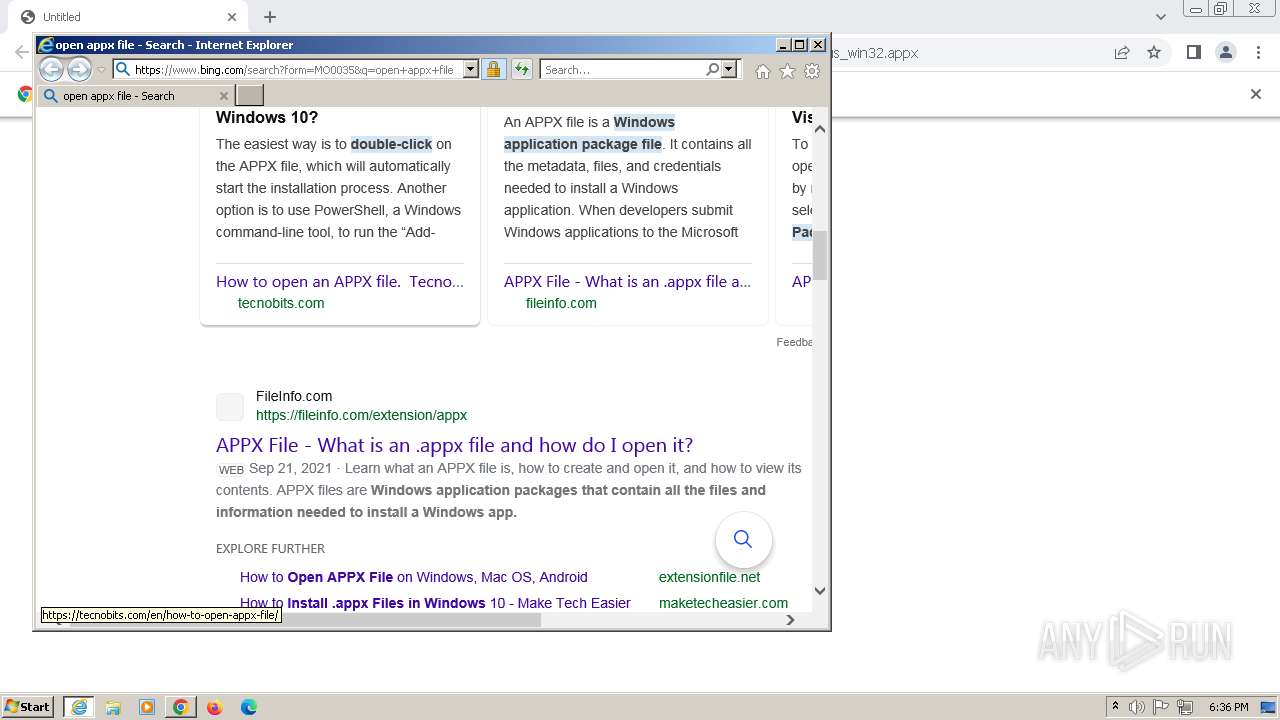Screen dimensions: 1280x720
Task: Close the 'Untitled' Chrome tab
Action: pyautogui.click(x=232, y=17)
